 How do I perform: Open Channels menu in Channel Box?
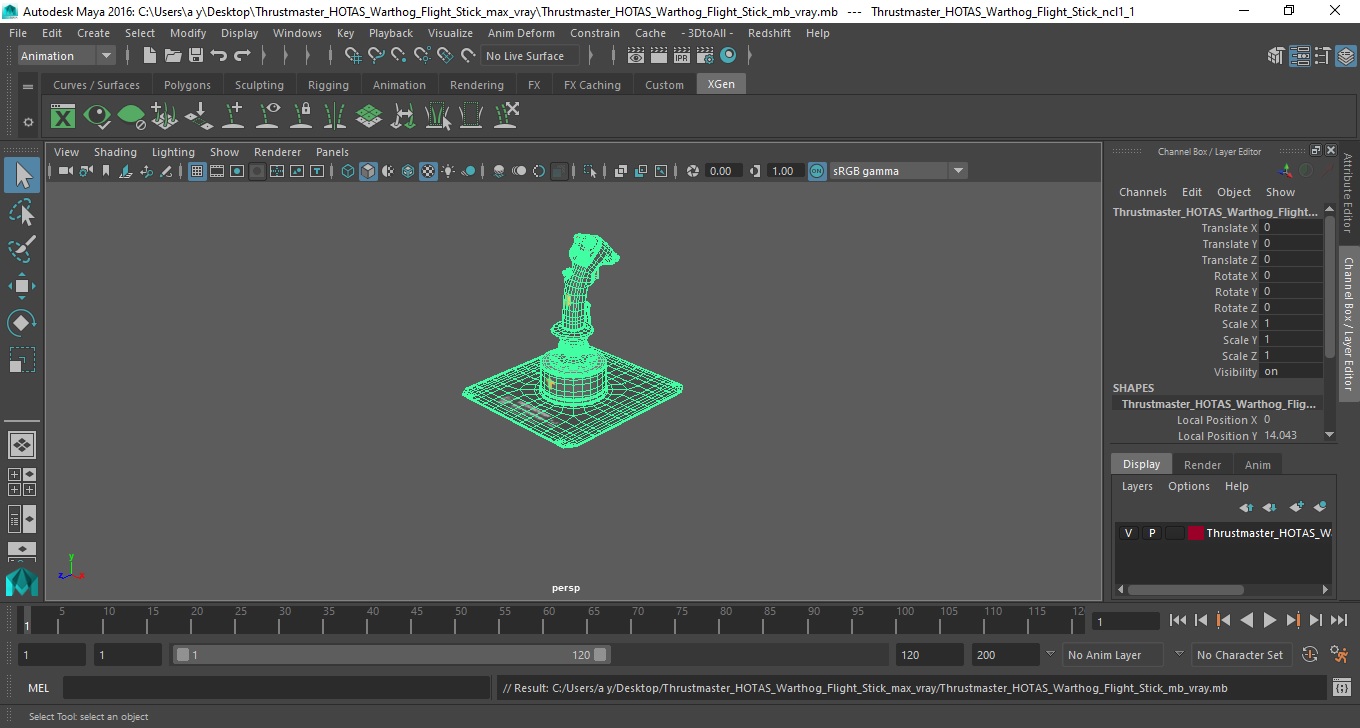click(1142, 192)
